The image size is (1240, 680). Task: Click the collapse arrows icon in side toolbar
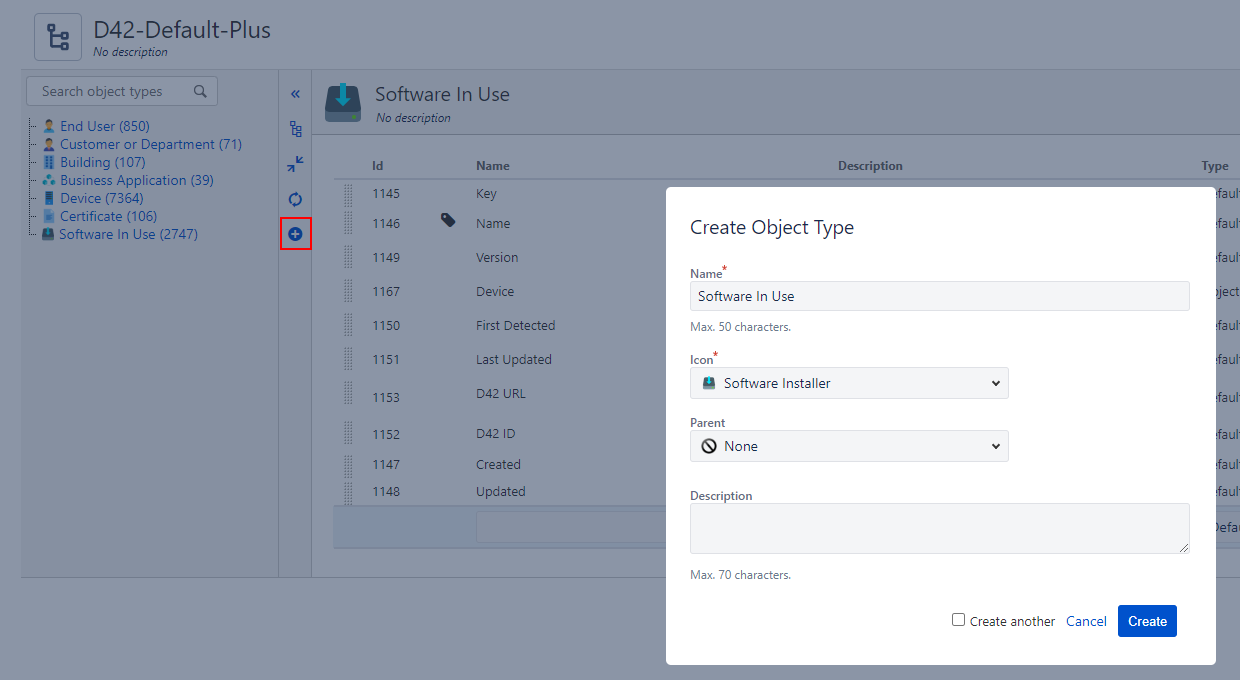pos(295,164)
